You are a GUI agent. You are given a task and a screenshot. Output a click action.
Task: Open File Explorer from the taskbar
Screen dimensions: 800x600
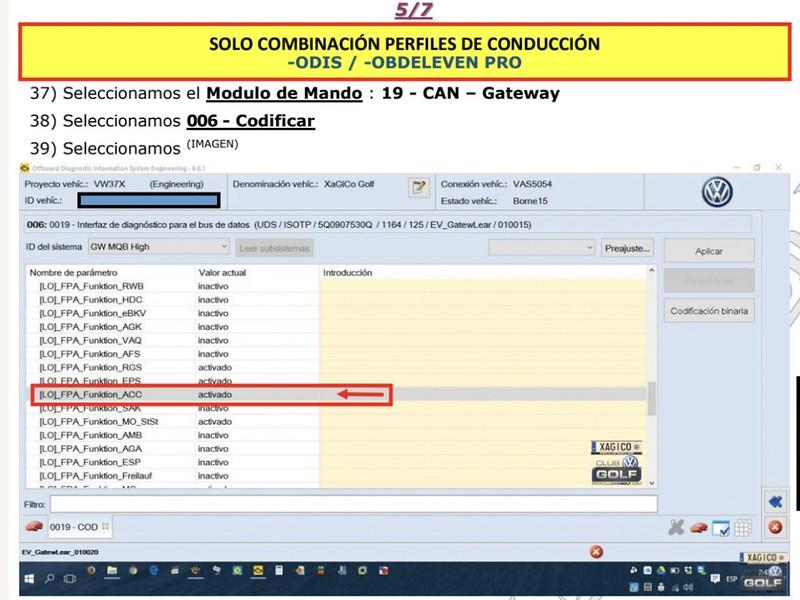pos(112,570)
